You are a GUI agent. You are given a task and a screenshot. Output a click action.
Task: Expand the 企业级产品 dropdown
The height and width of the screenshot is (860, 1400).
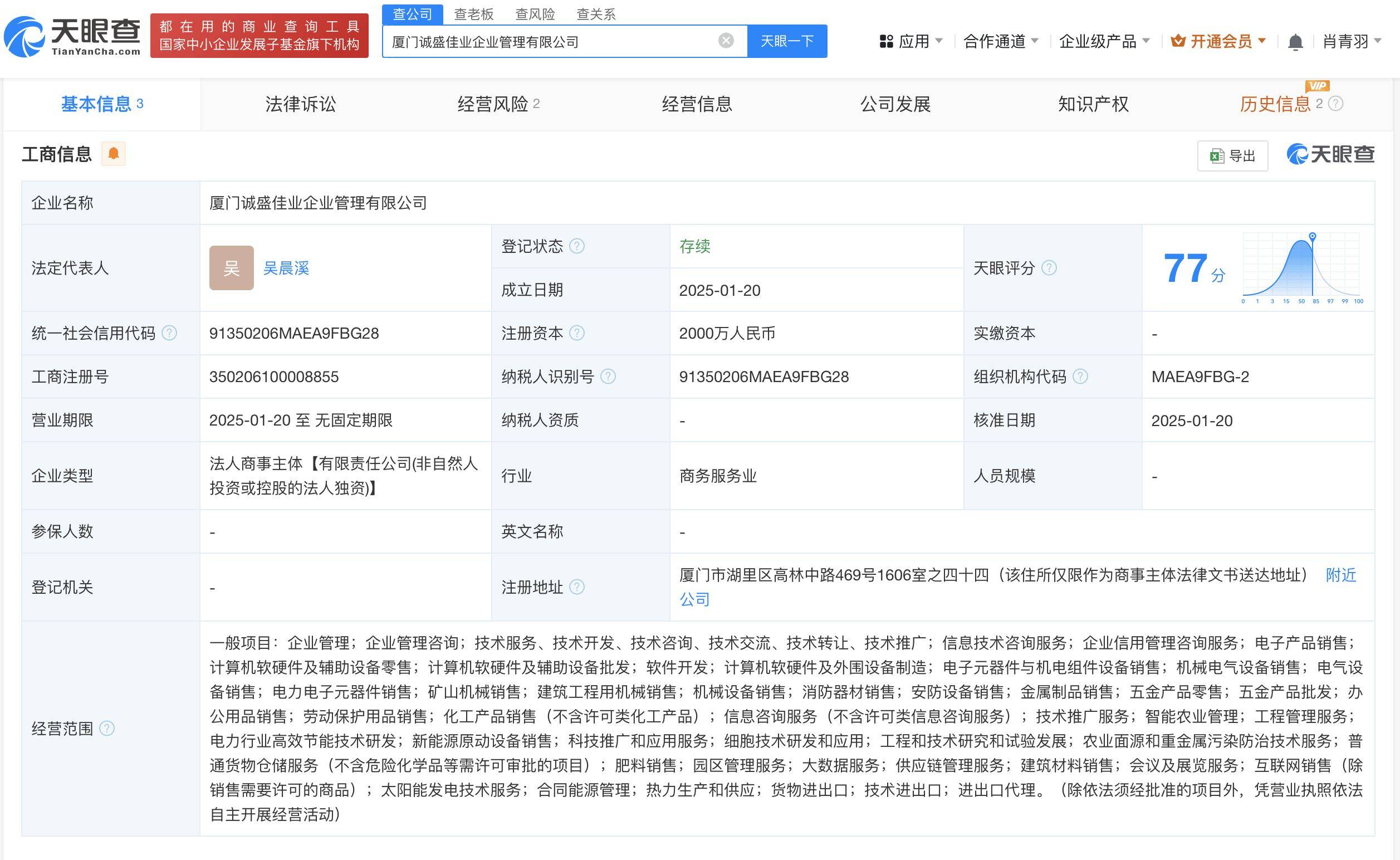click(1104, 41)
